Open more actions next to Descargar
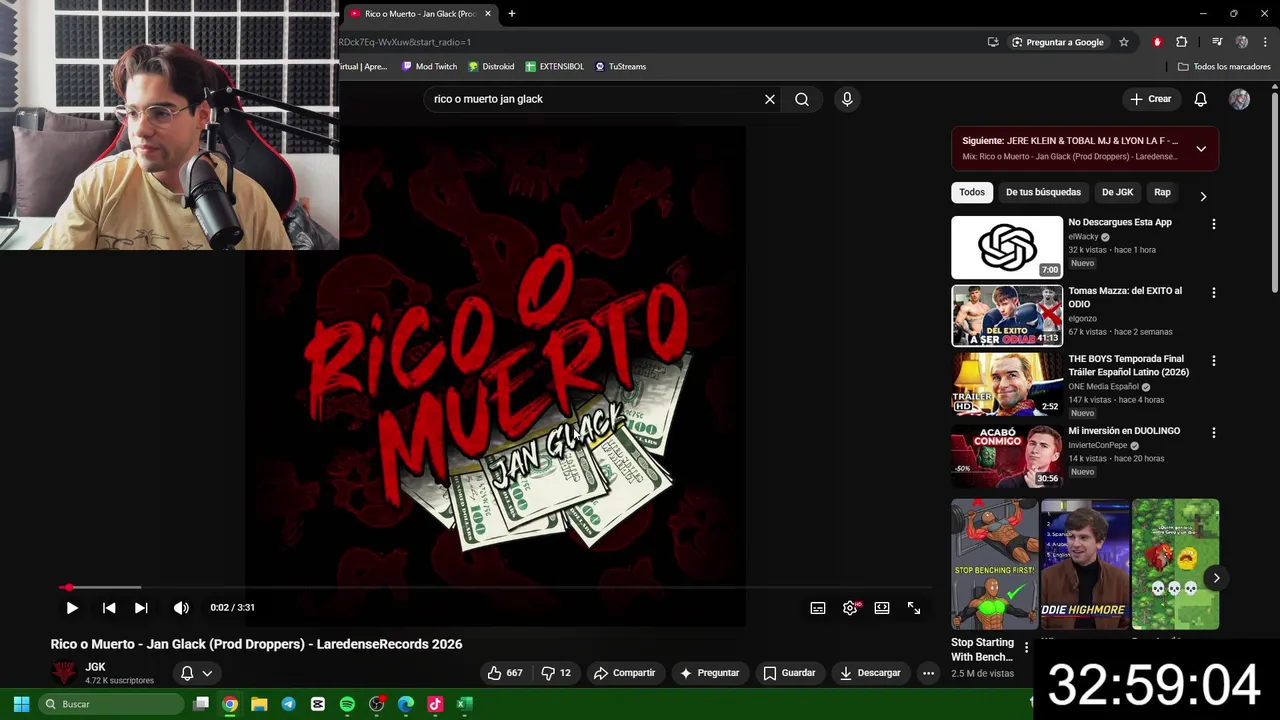Screen dimensions: 1280x720 (x=928, y=673)
